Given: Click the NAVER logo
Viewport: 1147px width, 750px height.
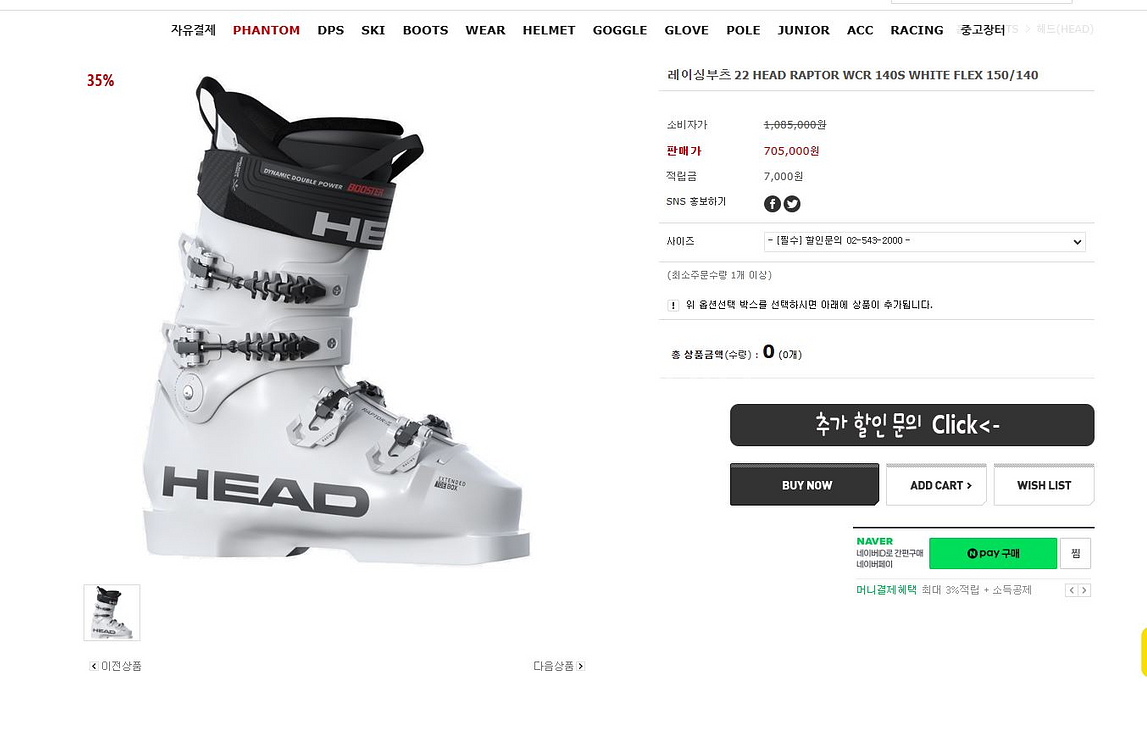Looking at the screenshot, I should coord(874,541).
